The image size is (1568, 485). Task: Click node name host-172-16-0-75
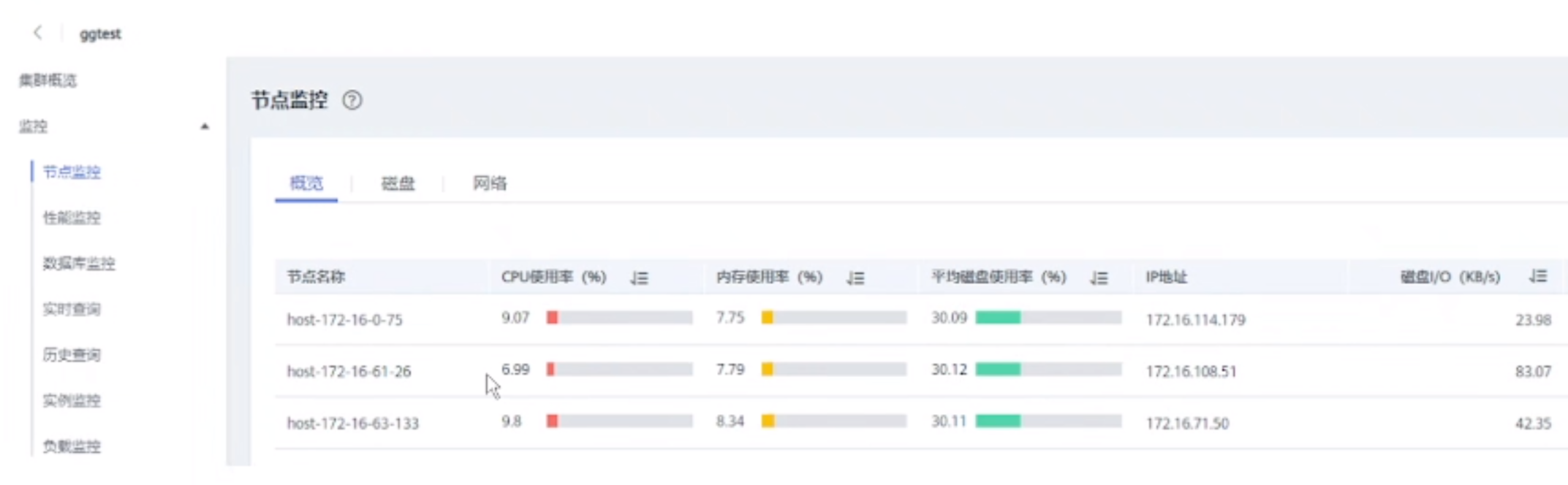[344, 320]
